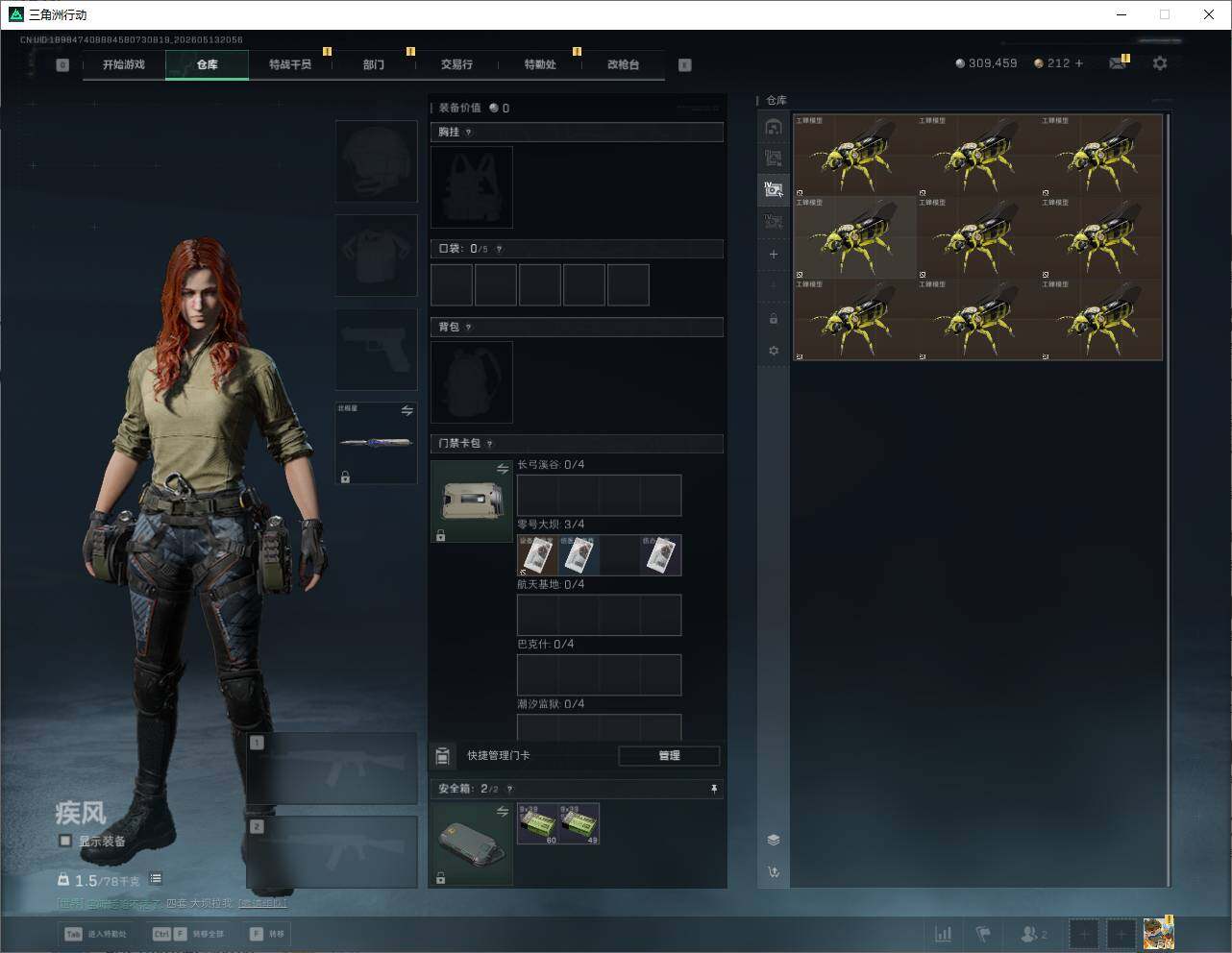Select the second keycard in 零号大坝 row

pyautogui.click(x=579, y=555)
